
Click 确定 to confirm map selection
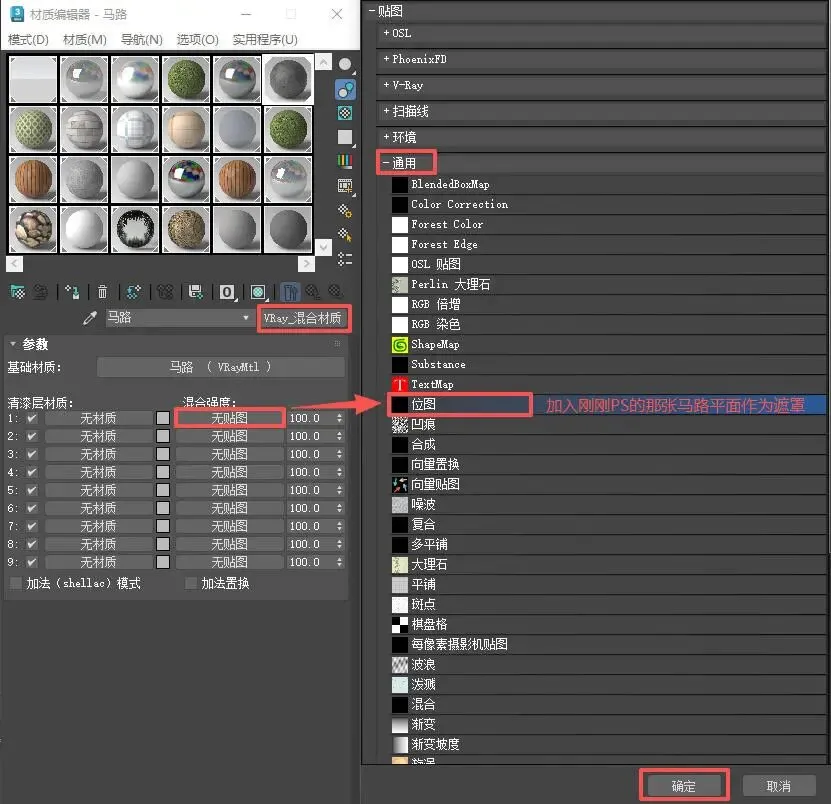pyautogui.click(x=684, y=786)
